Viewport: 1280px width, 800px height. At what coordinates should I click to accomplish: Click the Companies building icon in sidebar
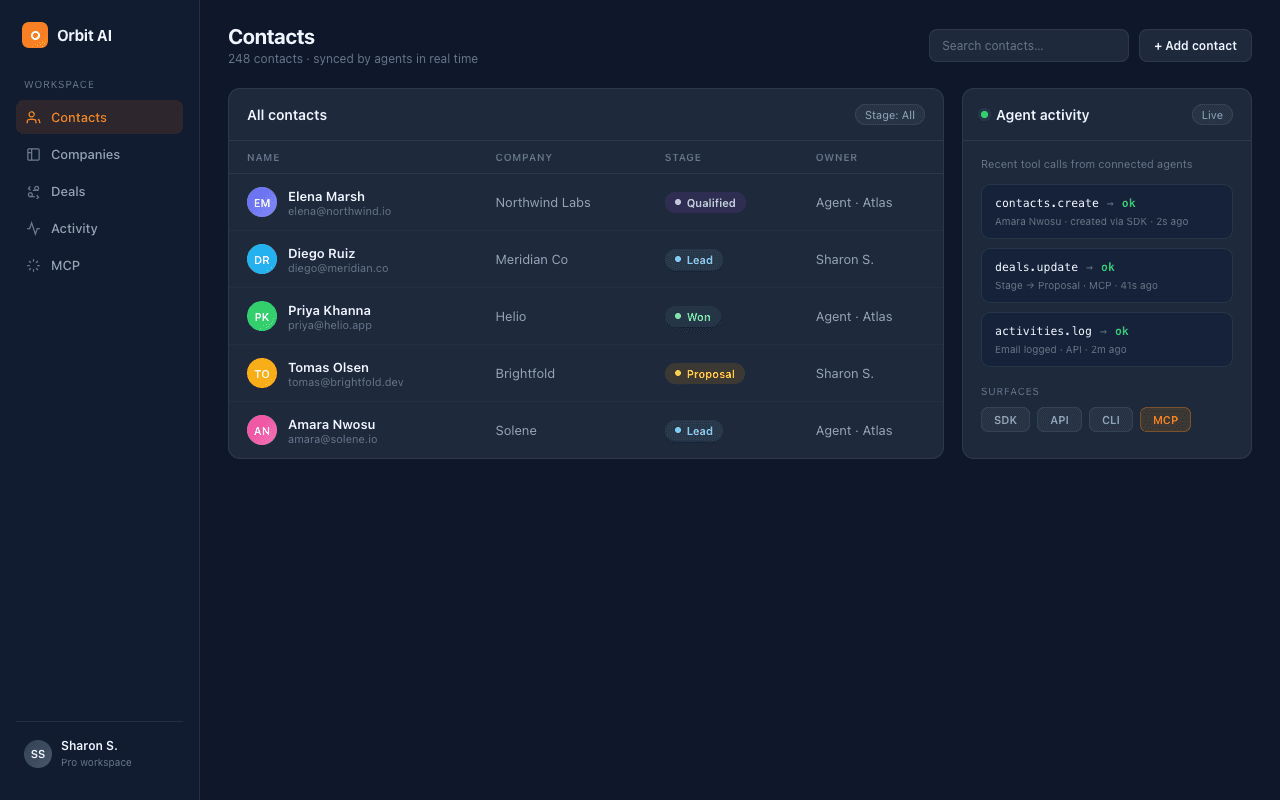[x=33, y=154]
